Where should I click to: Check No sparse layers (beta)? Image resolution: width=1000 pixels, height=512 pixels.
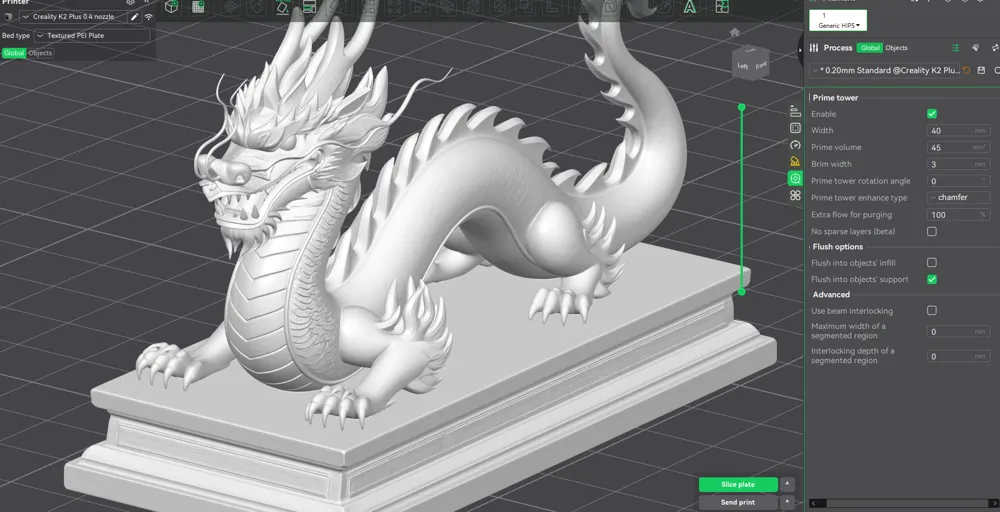[932, 231]
